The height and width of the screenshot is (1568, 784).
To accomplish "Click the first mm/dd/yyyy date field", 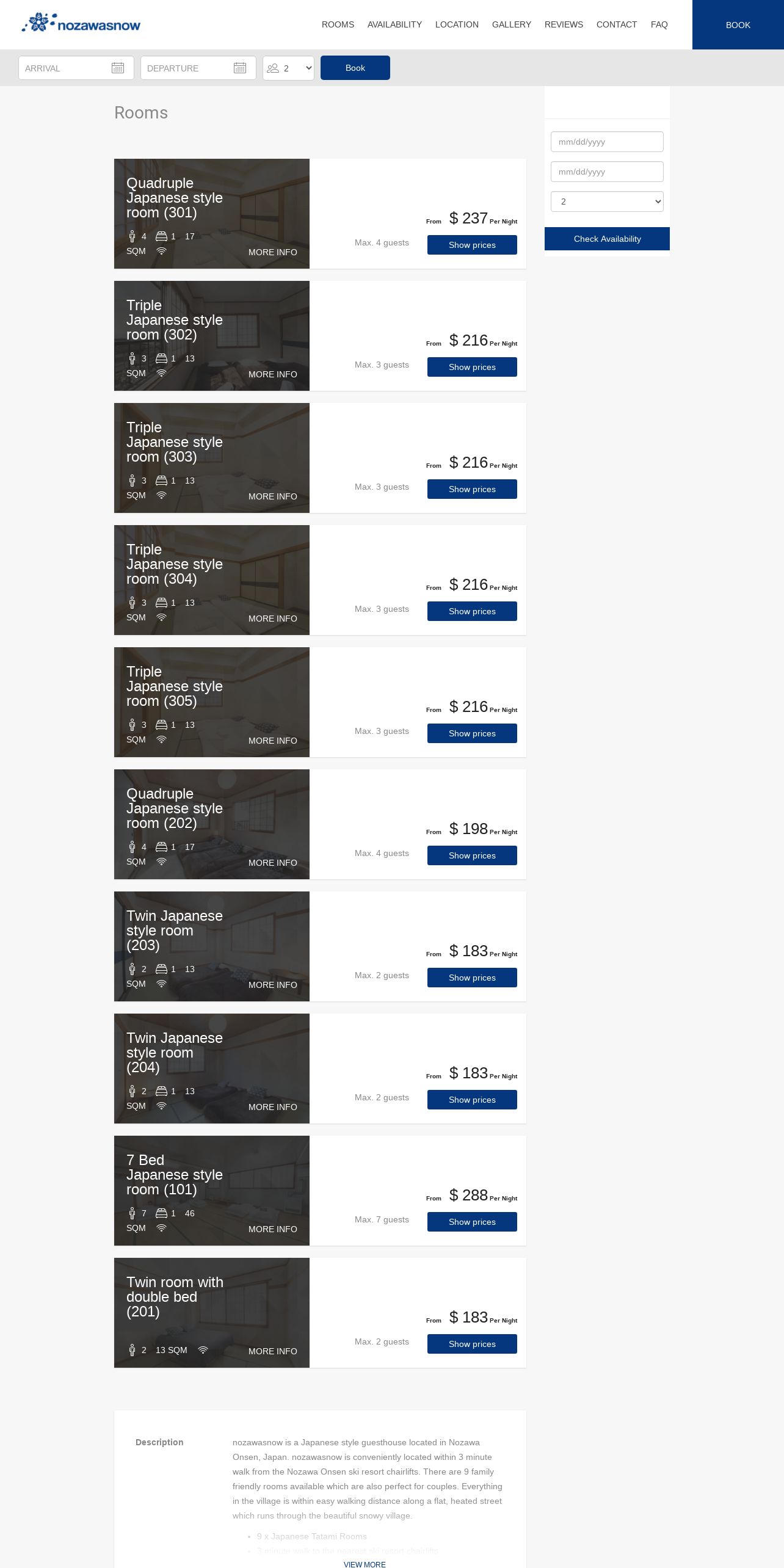I will [x=607, y=142].
